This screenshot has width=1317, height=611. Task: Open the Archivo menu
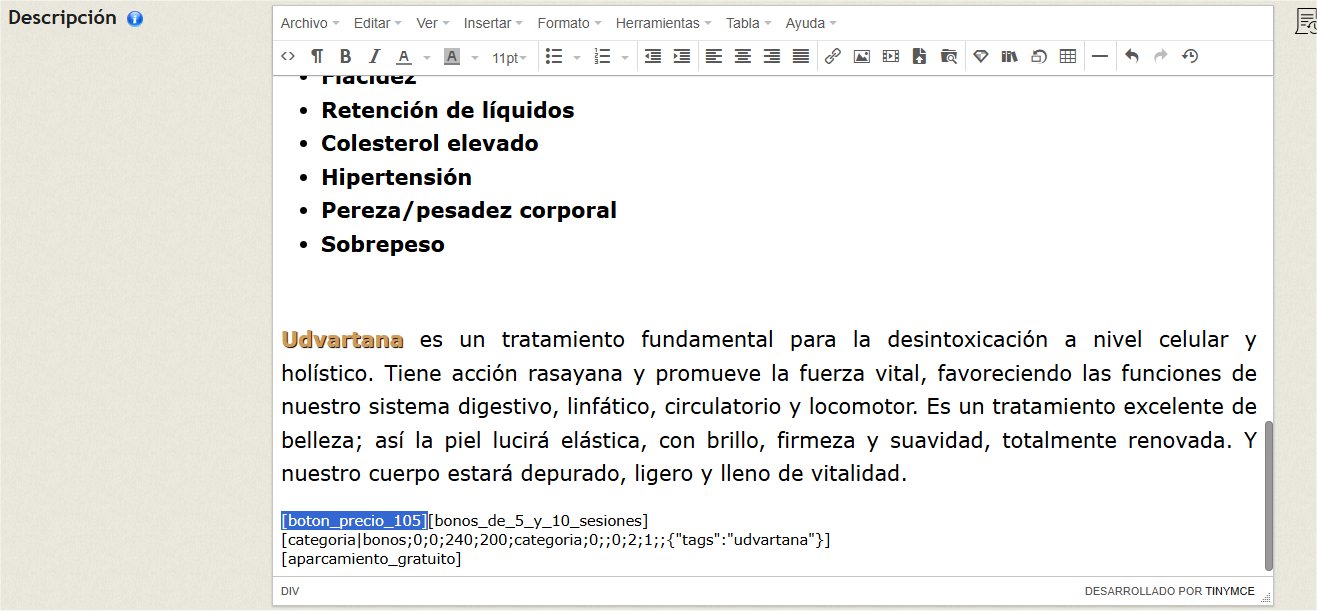(309, 23)
